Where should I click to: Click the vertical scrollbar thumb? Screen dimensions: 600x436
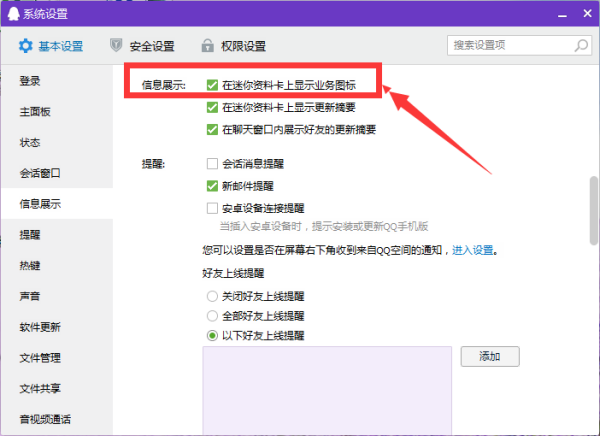(x=593, y=210)
